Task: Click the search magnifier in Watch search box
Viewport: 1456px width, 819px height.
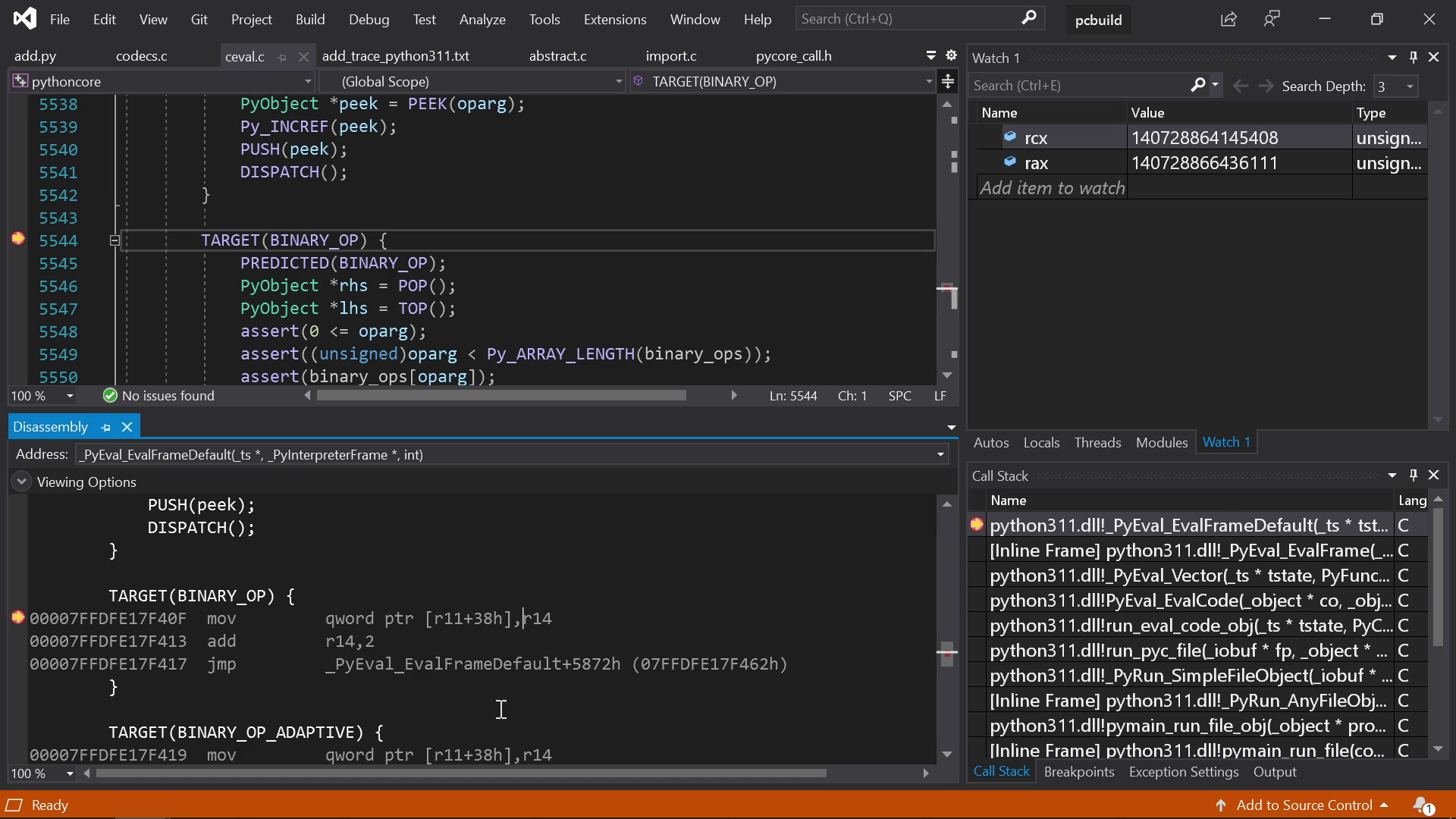Action: [x=1197, y=86]
